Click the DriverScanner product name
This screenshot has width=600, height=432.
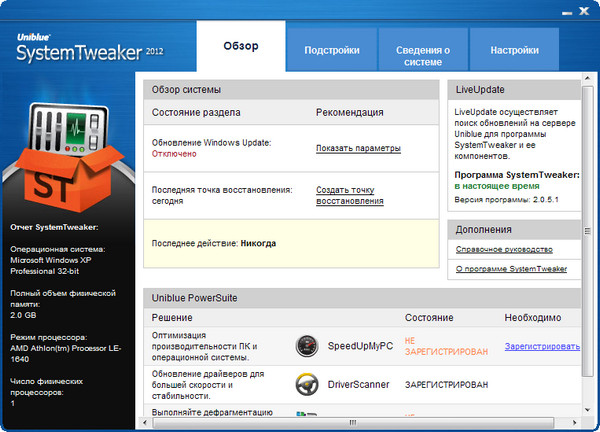361,384
